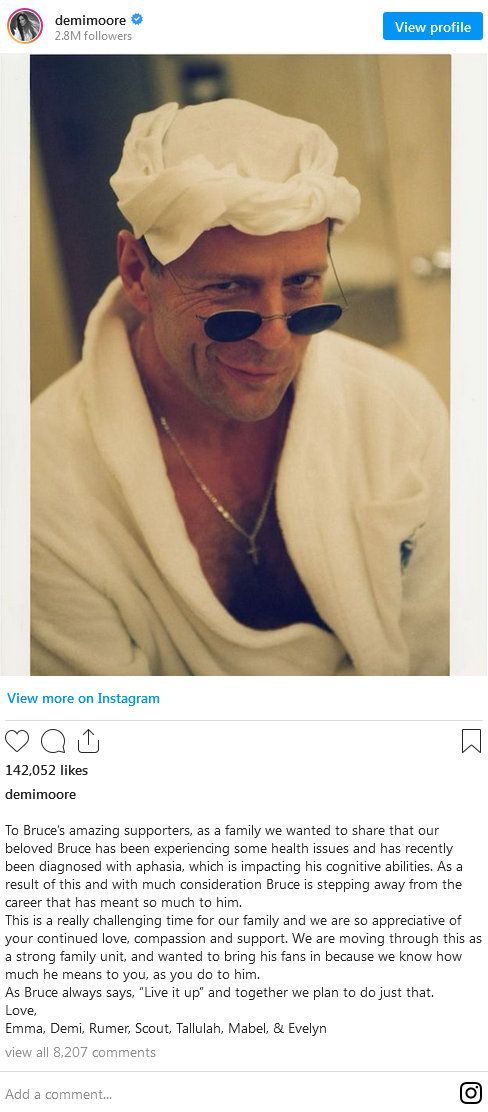Viewport: 488px width, 1112px height.
Task: Click the "Live it up" caption line
Action: point(219,993)
